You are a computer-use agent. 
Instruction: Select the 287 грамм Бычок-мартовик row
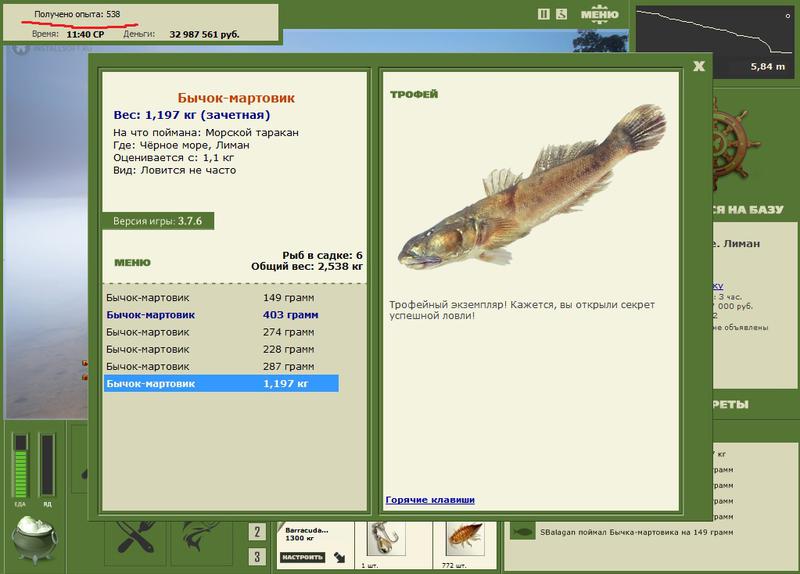(221, 366)
